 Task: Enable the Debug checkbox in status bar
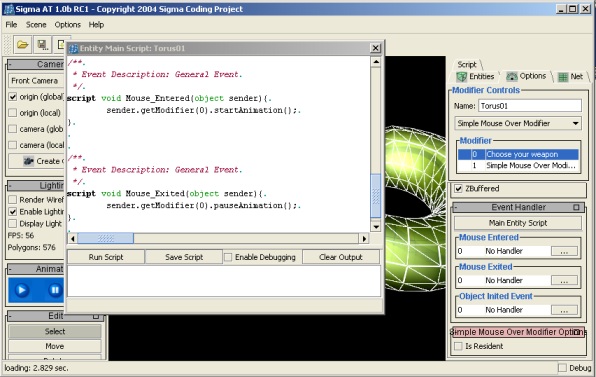562,368
